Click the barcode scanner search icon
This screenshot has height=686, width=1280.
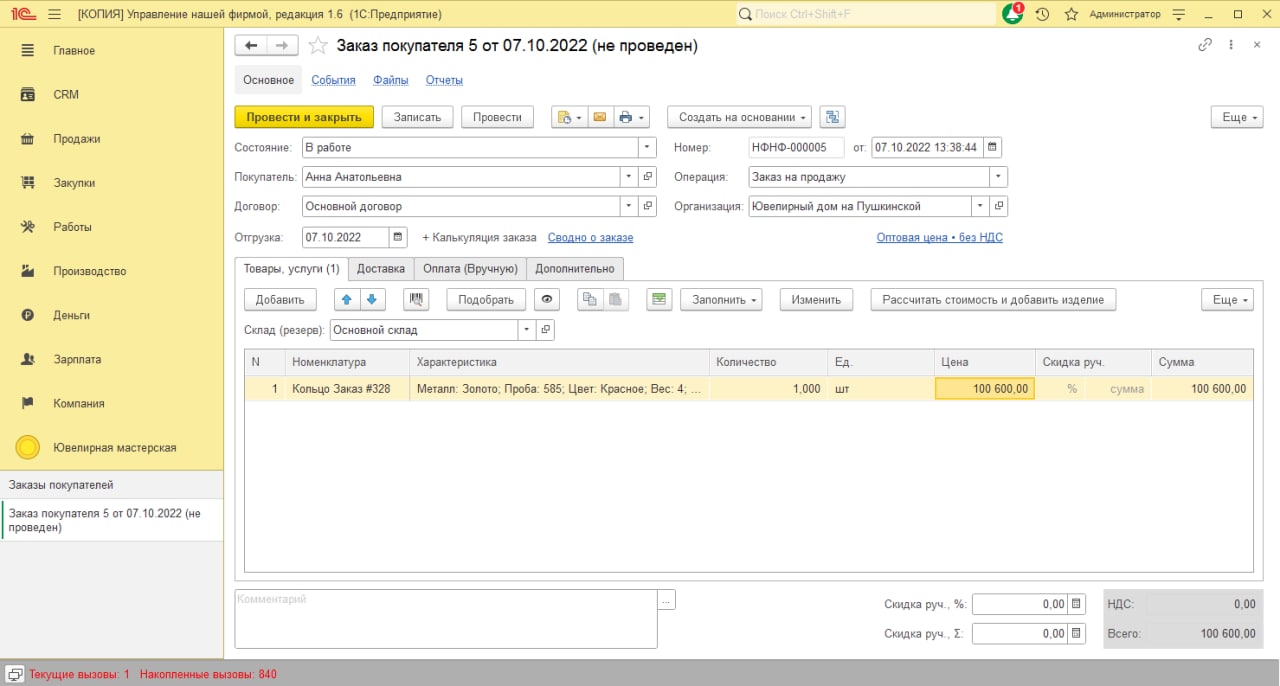[416, 299]
